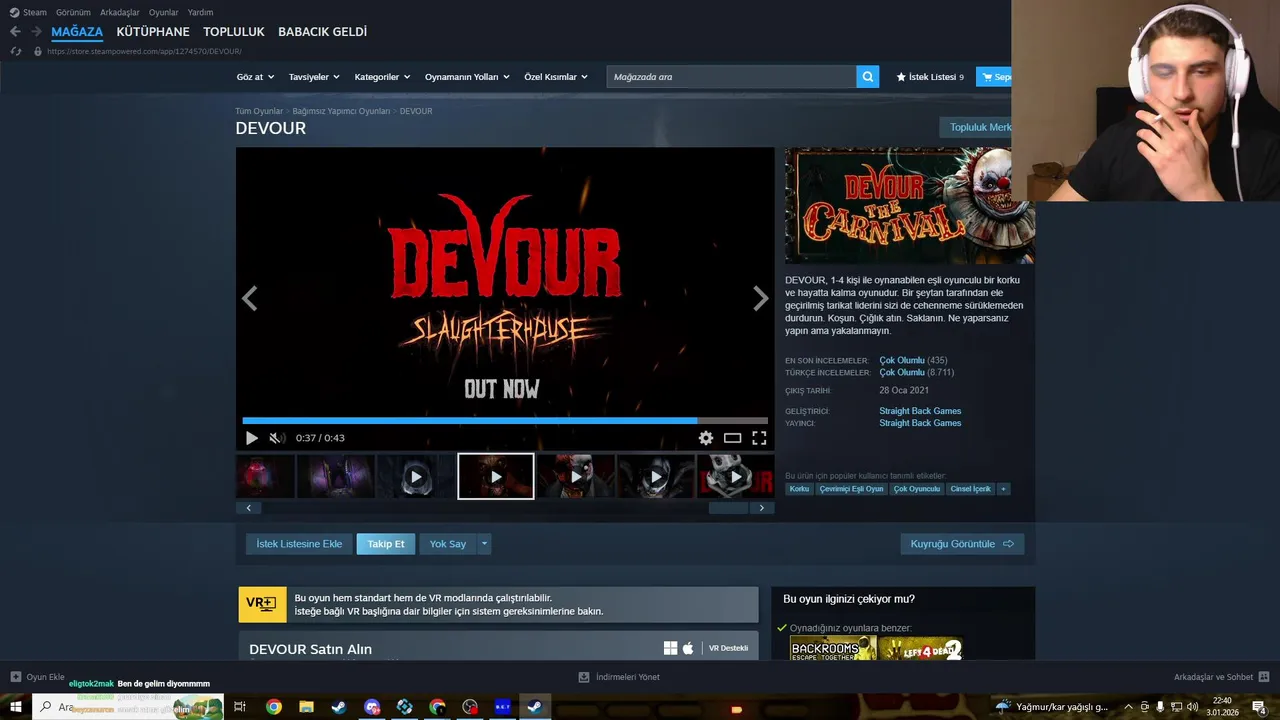This screenshot has height=720, width=1280.
Task: Click Çok Oyunculu tag
Action: click(x=917, y=489)
